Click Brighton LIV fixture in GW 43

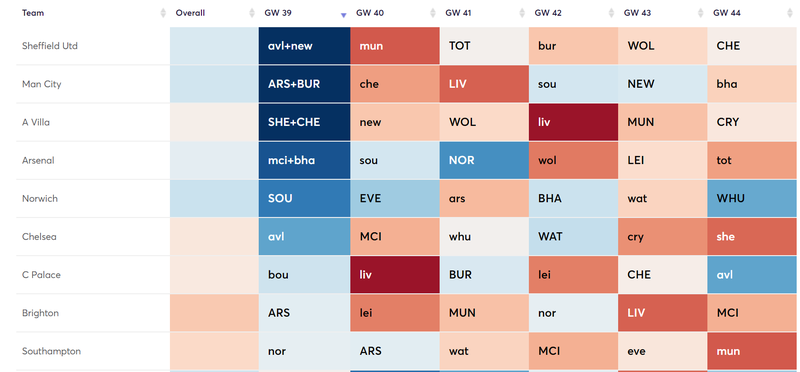tap(663, 313)
